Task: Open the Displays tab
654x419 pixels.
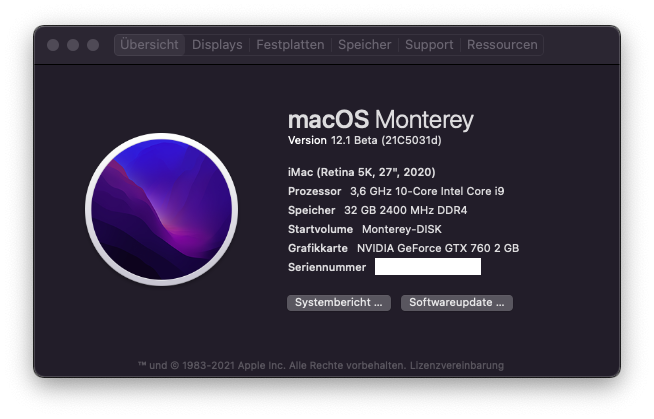Action: pyautogui.click(x=217, y=45)
